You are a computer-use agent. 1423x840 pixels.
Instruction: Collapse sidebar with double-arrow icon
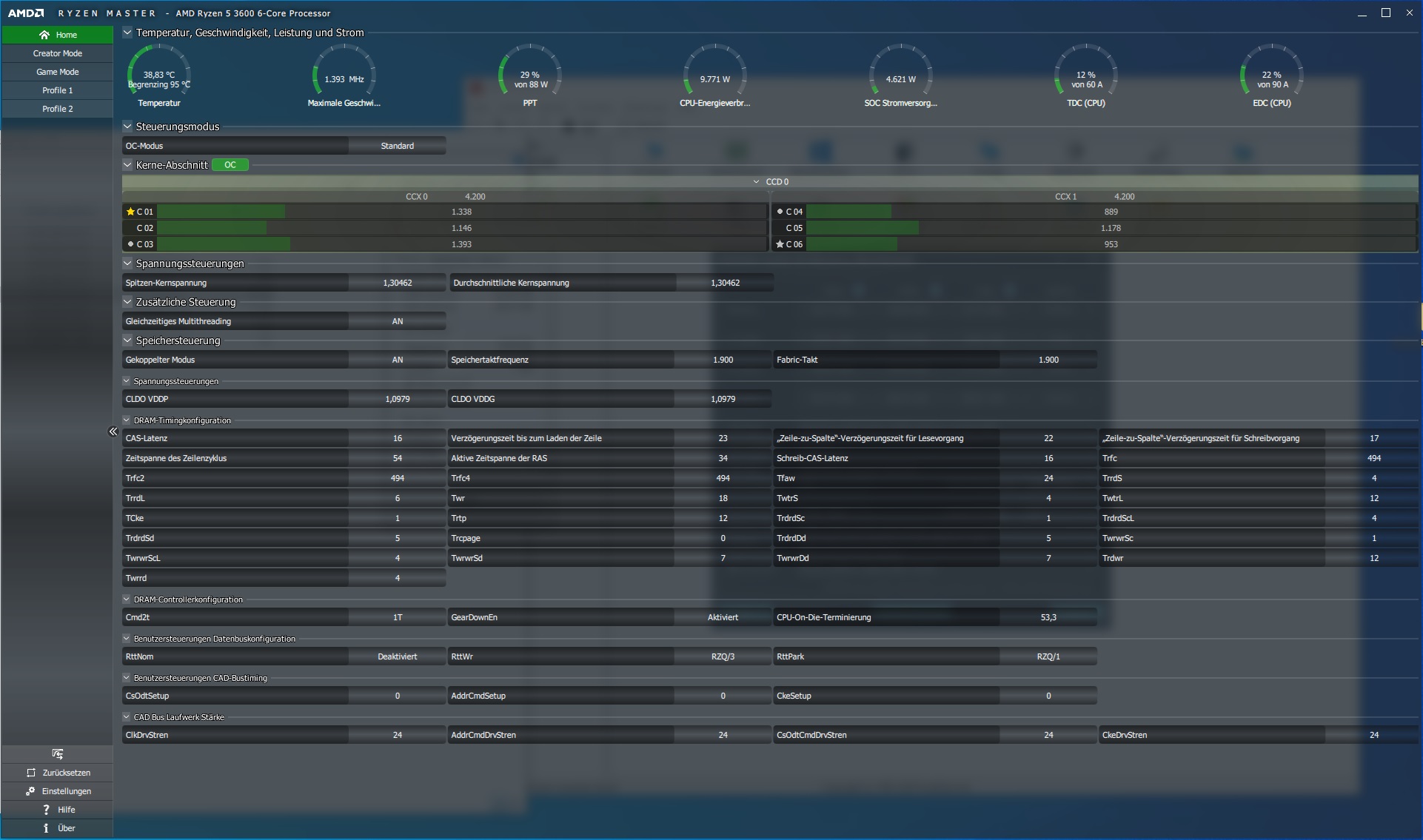click(113, 431)
